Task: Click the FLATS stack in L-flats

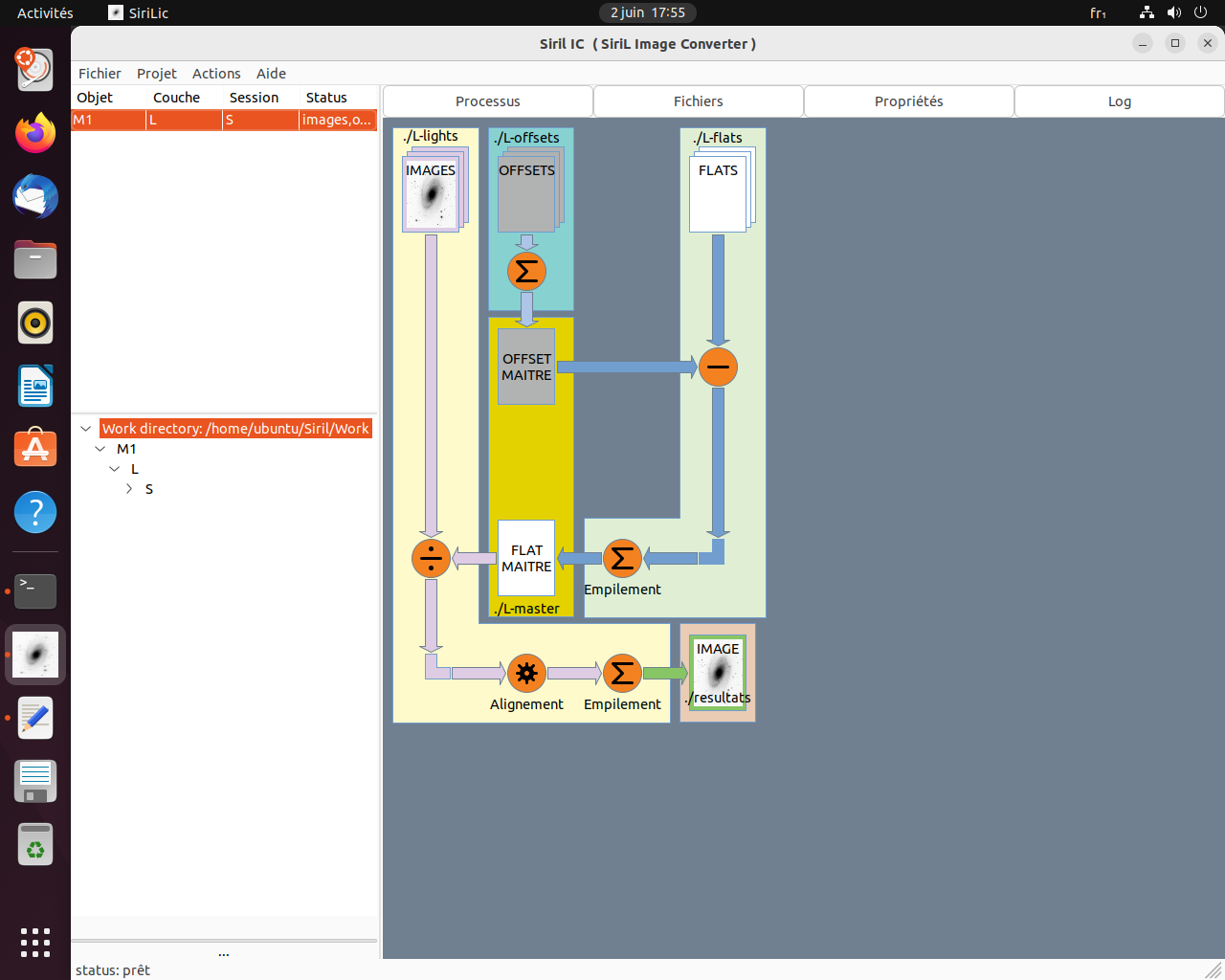Action: pos(722,189)
